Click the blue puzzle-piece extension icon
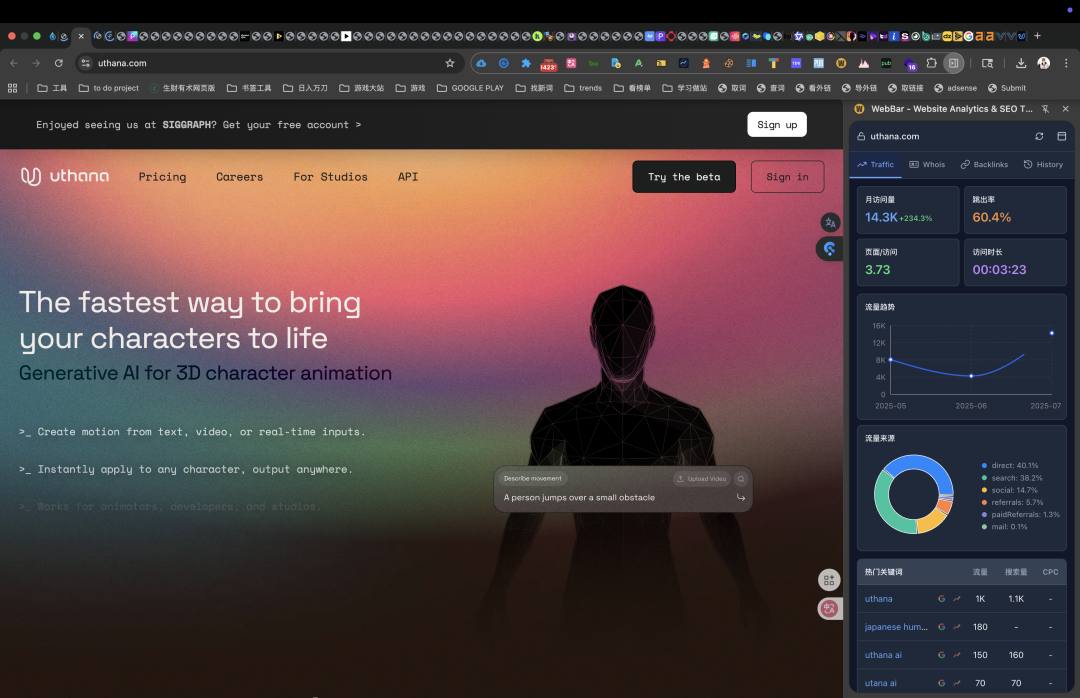Image resolution: width=1080 pixels, height=698 pixels. click(x=526, y=63)
